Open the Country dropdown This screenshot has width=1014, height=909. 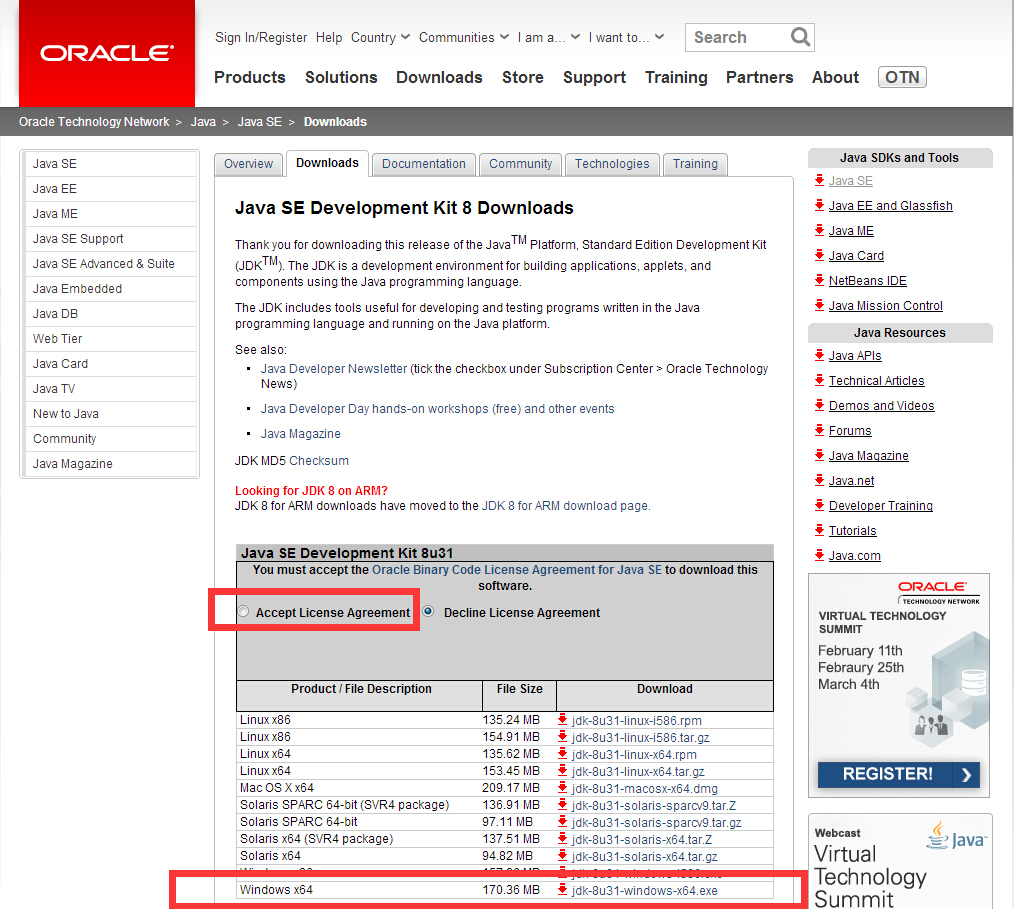point(380,37)
